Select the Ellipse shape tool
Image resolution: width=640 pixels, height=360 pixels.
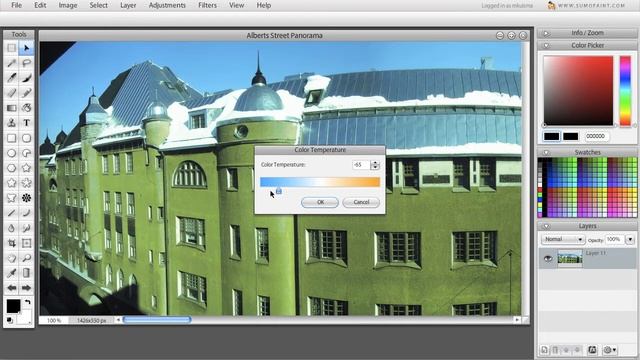click(x=11, y=153)
